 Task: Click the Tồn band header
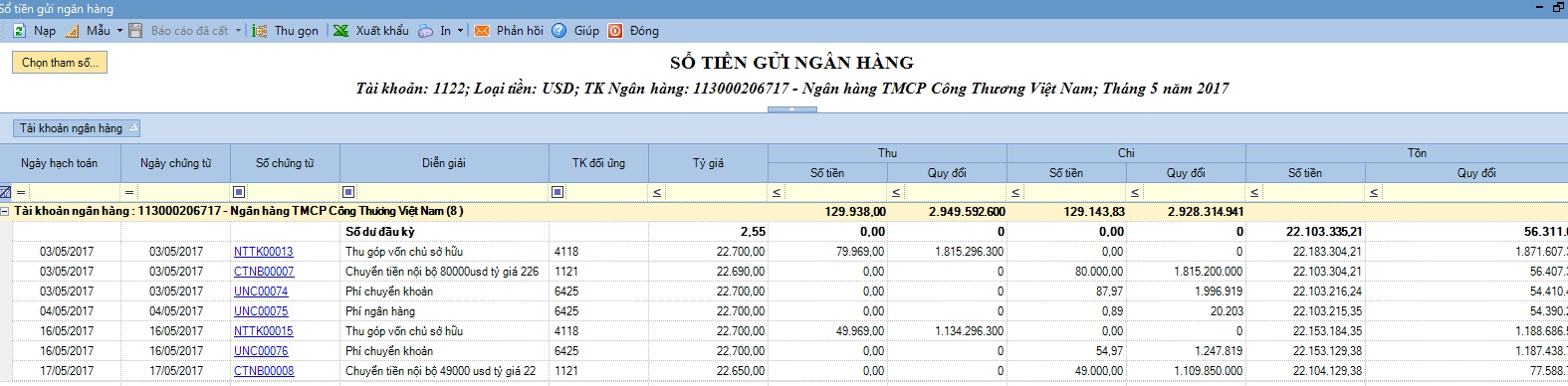point(1407,153)
